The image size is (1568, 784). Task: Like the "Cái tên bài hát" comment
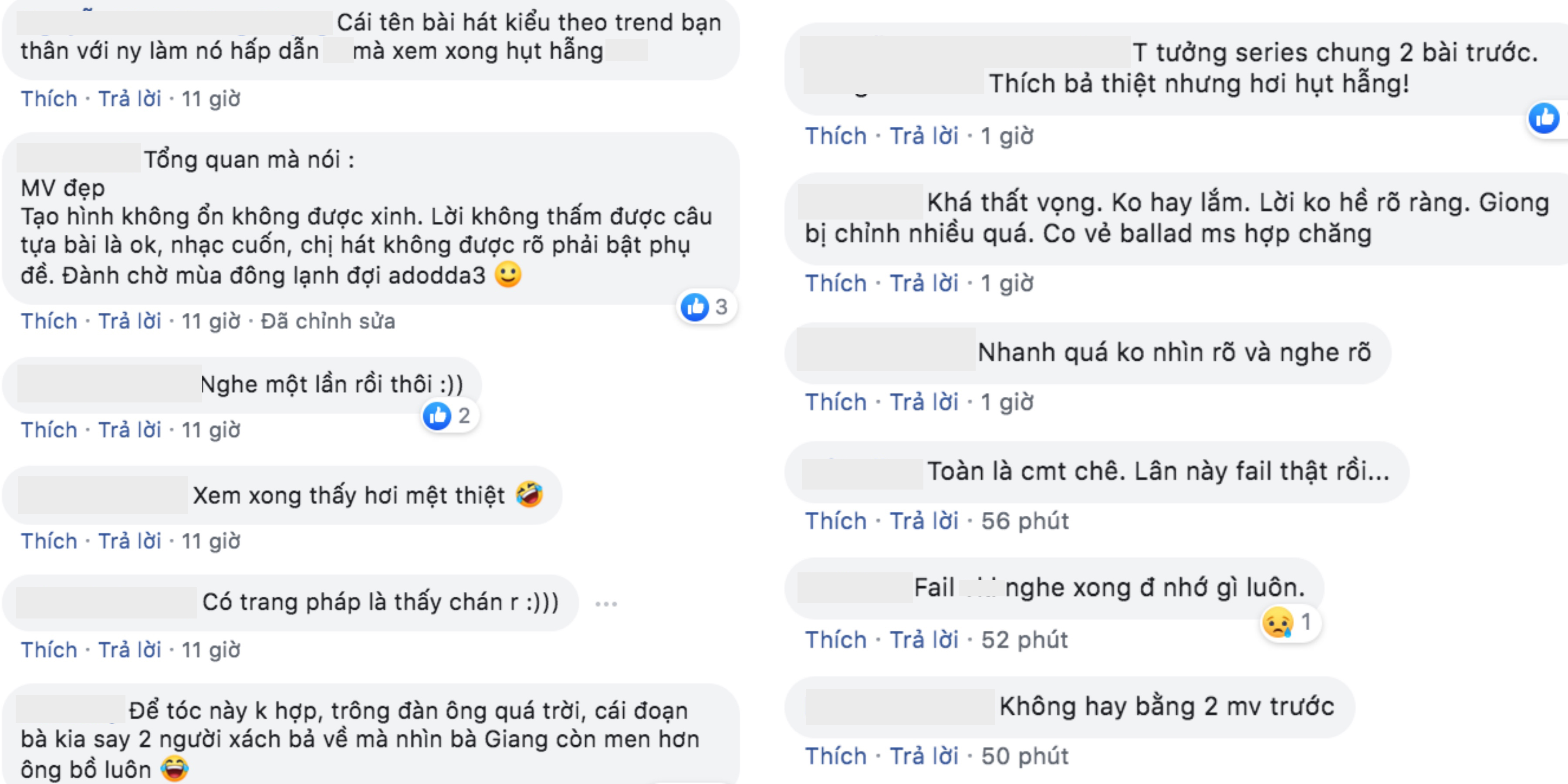coord(49,98)
